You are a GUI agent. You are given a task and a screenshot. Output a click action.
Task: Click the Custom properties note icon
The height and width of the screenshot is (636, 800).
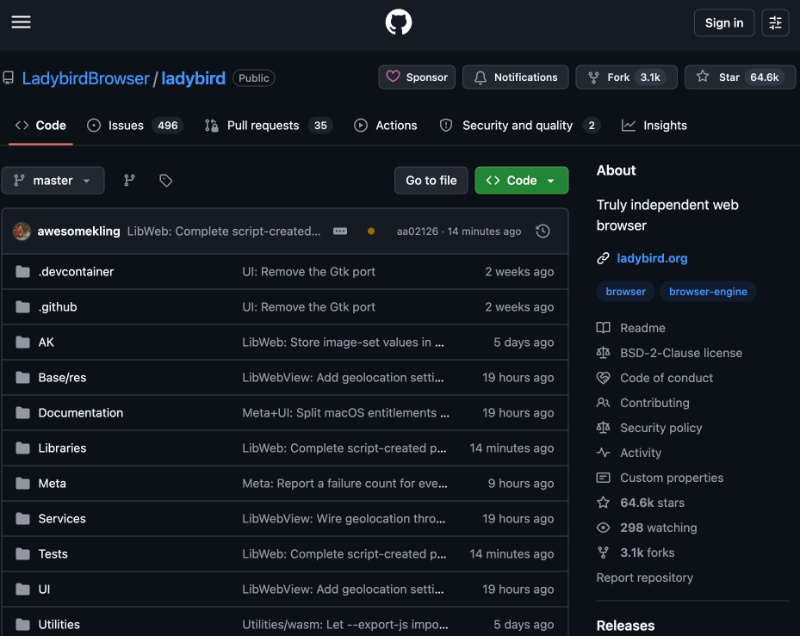coord(603,477)
